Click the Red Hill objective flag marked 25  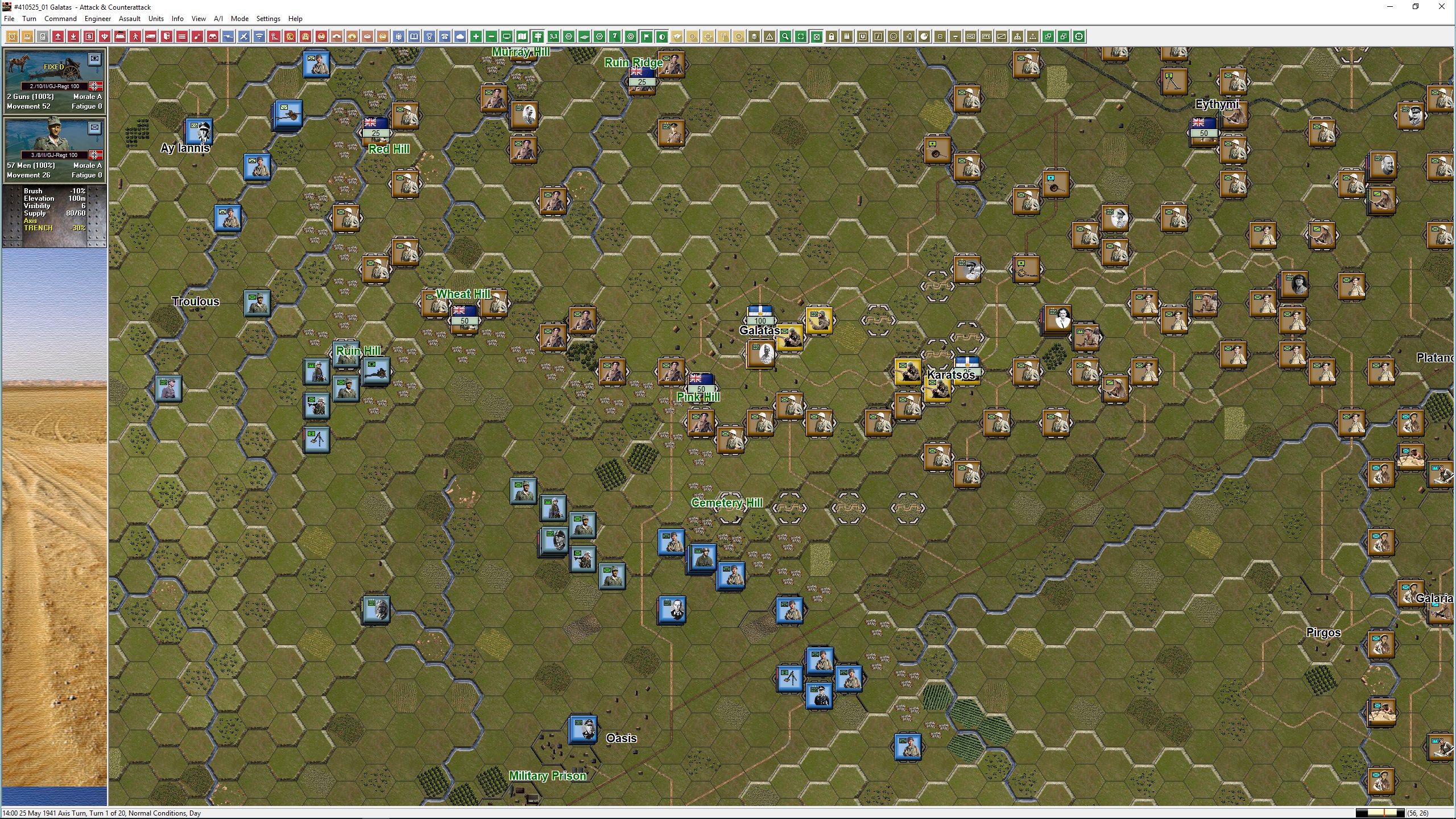pos(375,127)
